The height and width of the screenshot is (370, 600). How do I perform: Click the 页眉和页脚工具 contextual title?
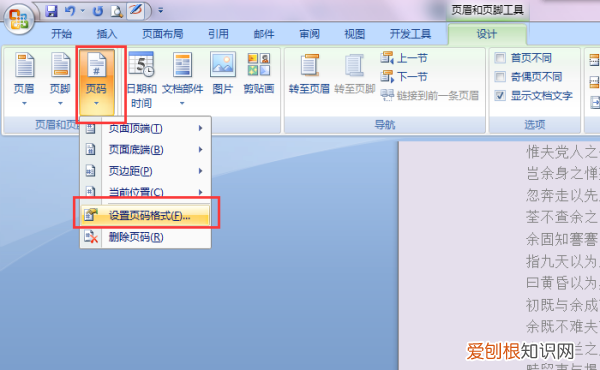(x=487, y=10)
